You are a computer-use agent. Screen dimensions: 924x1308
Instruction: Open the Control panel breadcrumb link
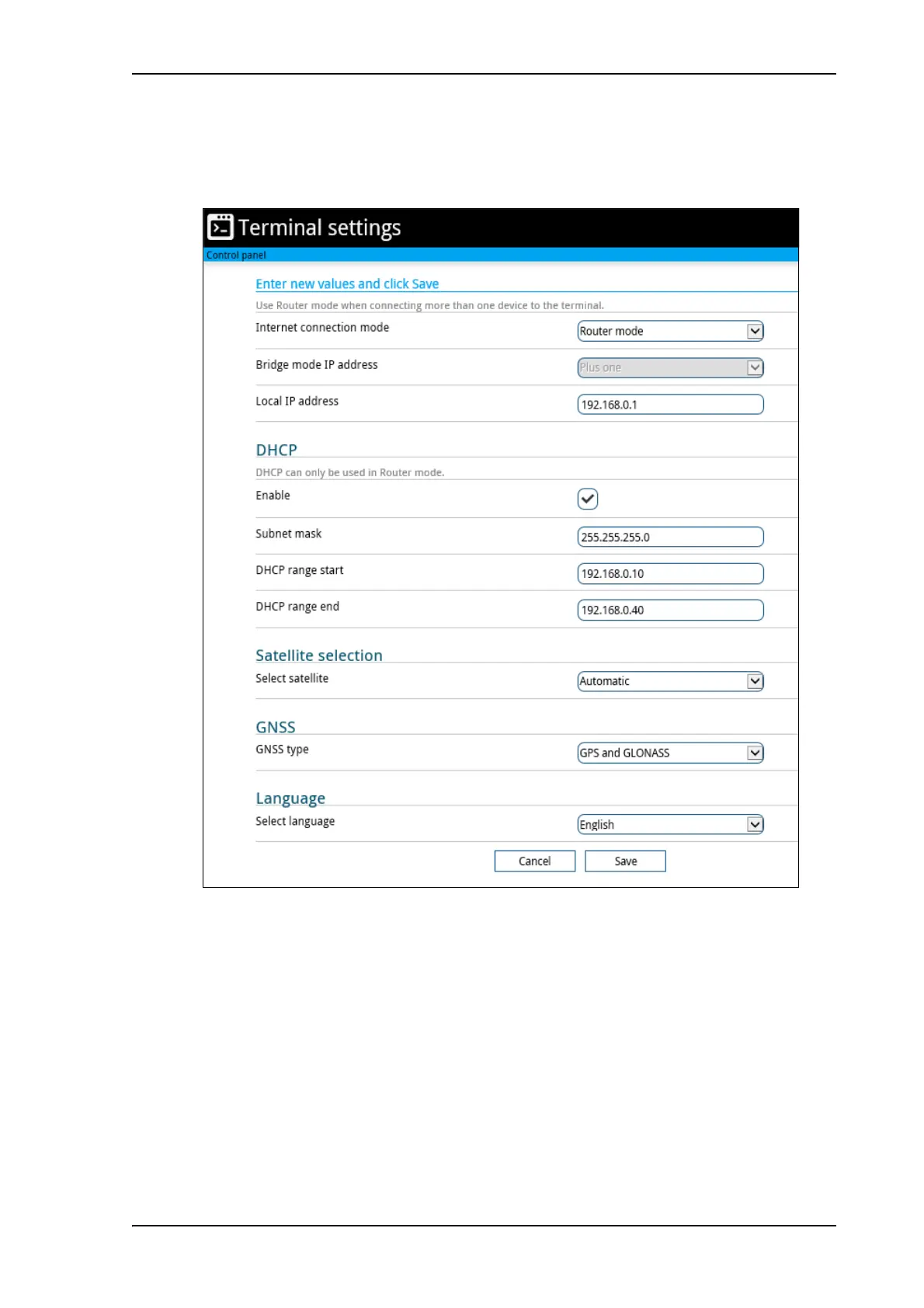236,255
